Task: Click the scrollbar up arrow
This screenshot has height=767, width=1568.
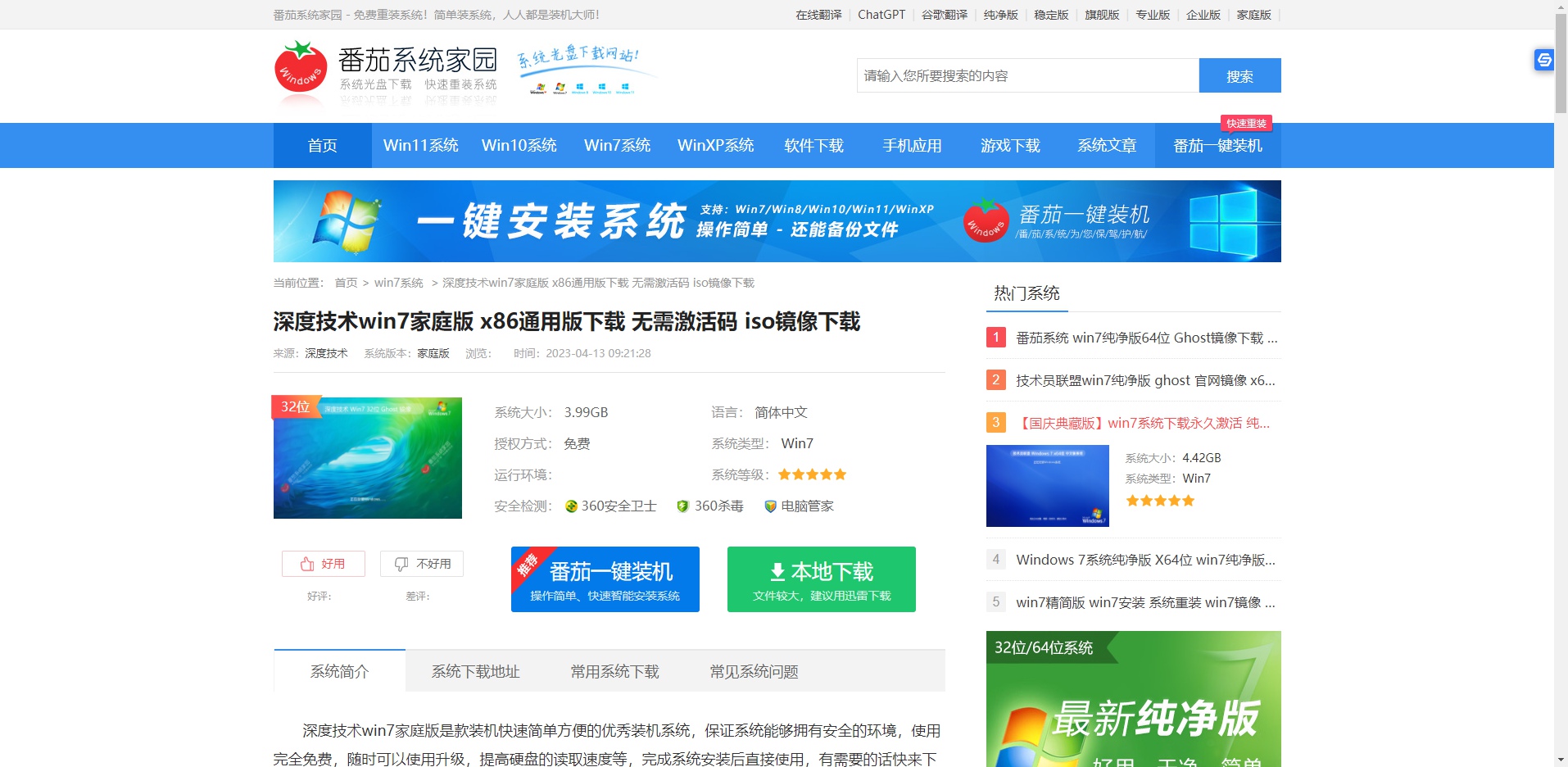Action: (x=1561, y=7)
